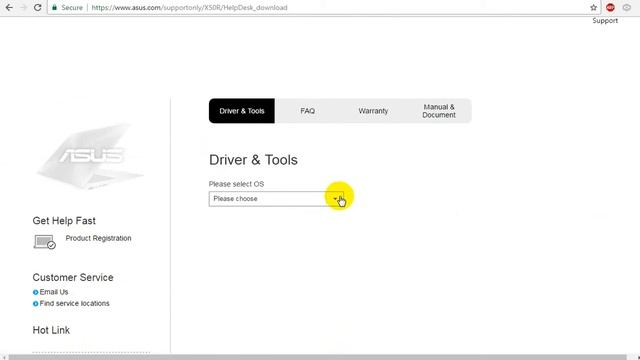
Task: Click the Customer Service heading
Action: (73, 278)
